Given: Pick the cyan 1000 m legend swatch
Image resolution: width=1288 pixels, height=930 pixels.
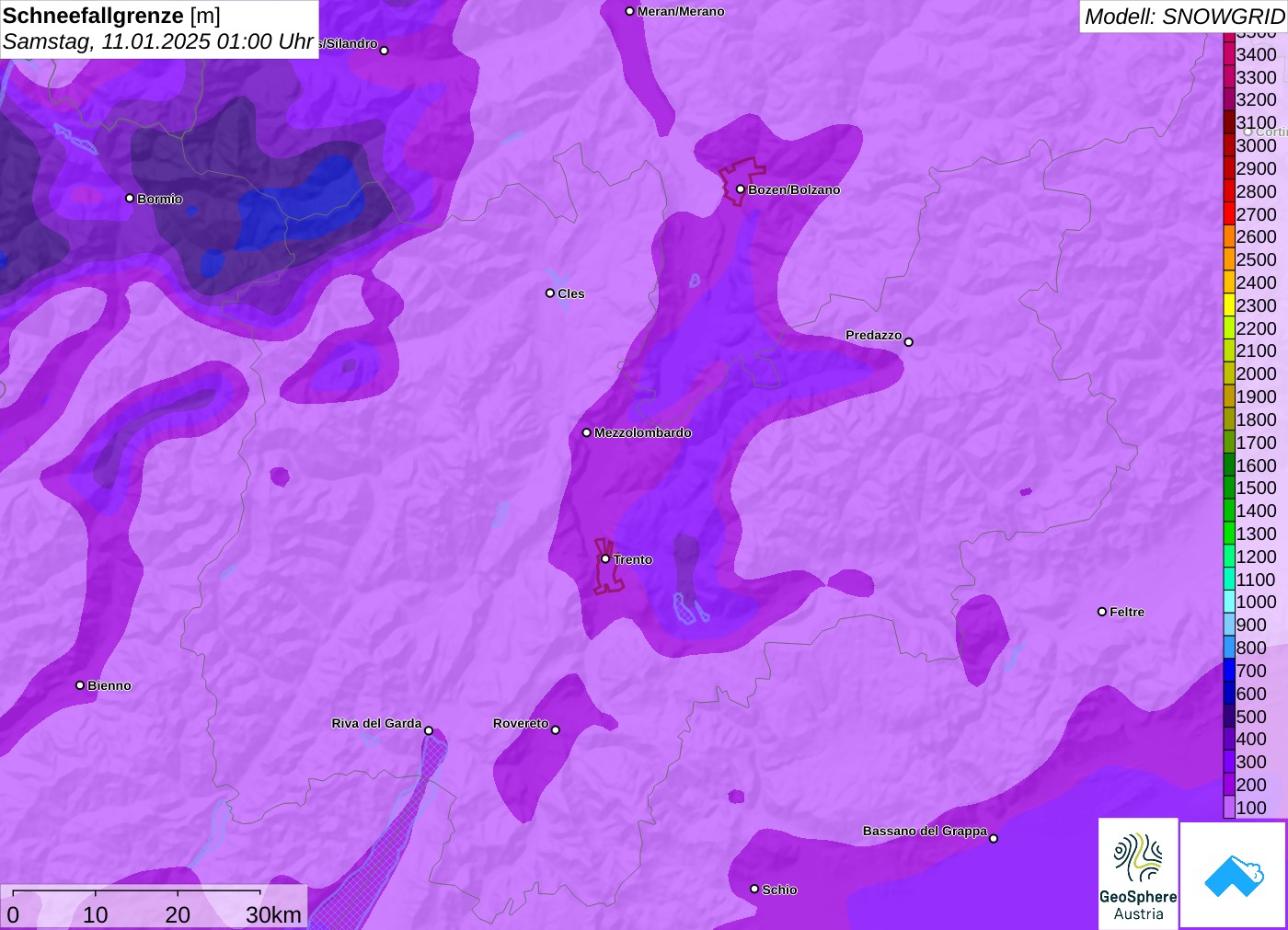Looking at the screenshot, I should 1229,602.
